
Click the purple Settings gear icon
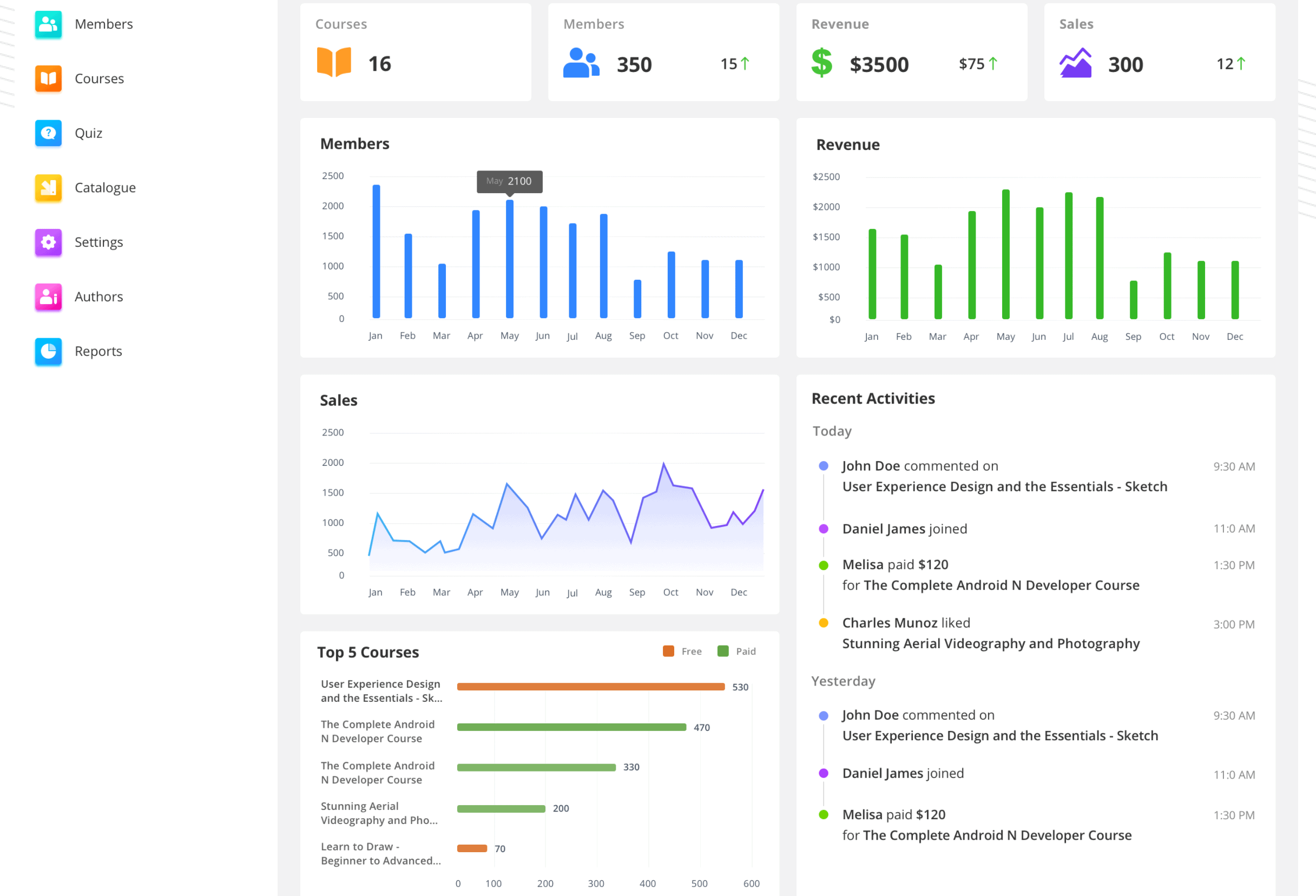48,242
